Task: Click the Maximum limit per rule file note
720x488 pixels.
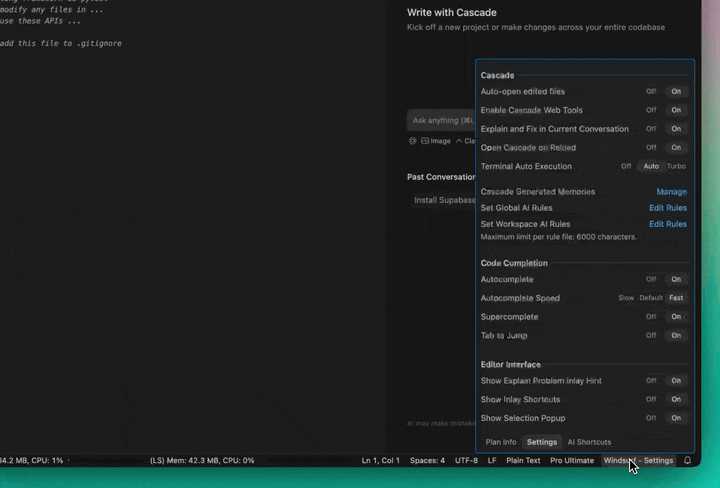Action: [x=558, y=237]
